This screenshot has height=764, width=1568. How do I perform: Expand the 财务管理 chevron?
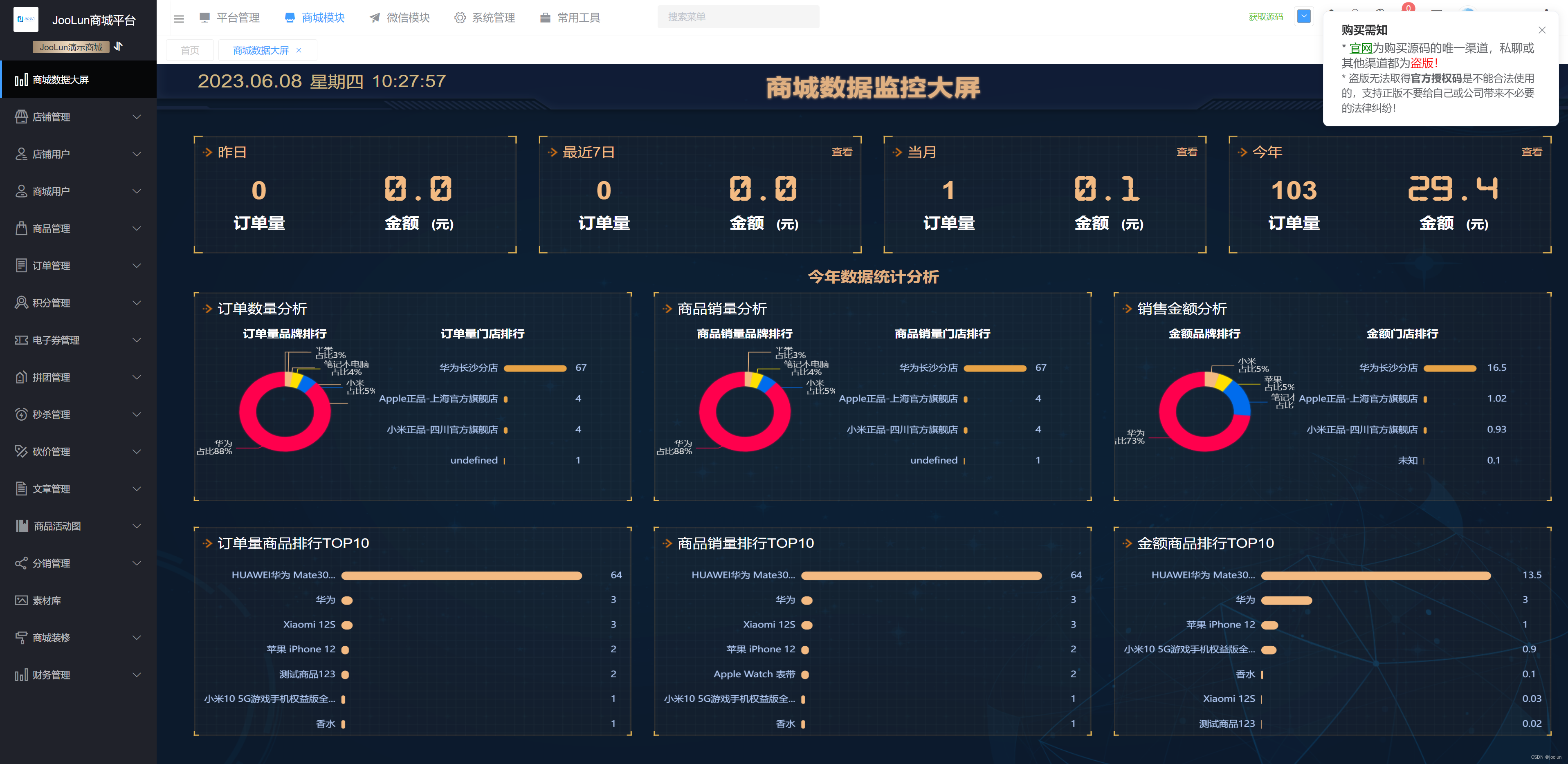point(136,674)
